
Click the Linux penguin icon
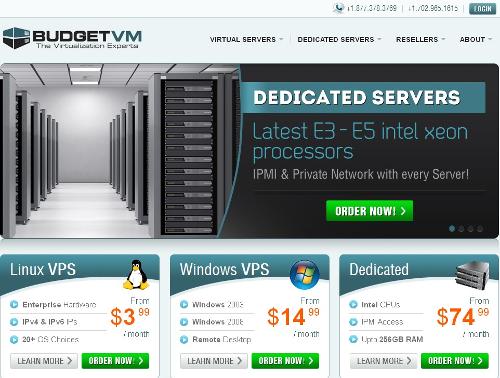tap(136, 275)
